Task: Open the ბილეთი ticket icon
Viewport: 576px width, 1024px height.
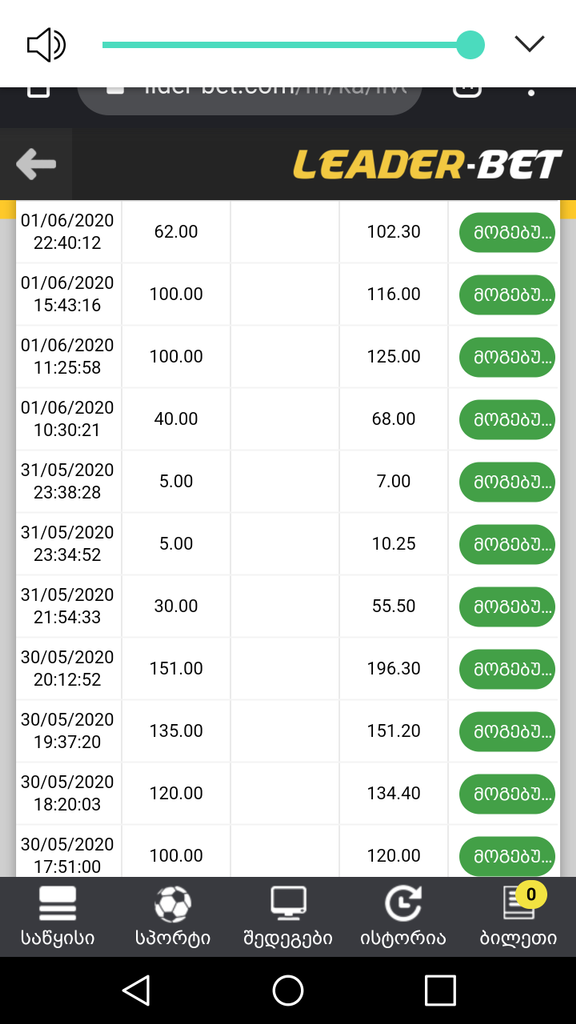Action: tap(519, 916)
